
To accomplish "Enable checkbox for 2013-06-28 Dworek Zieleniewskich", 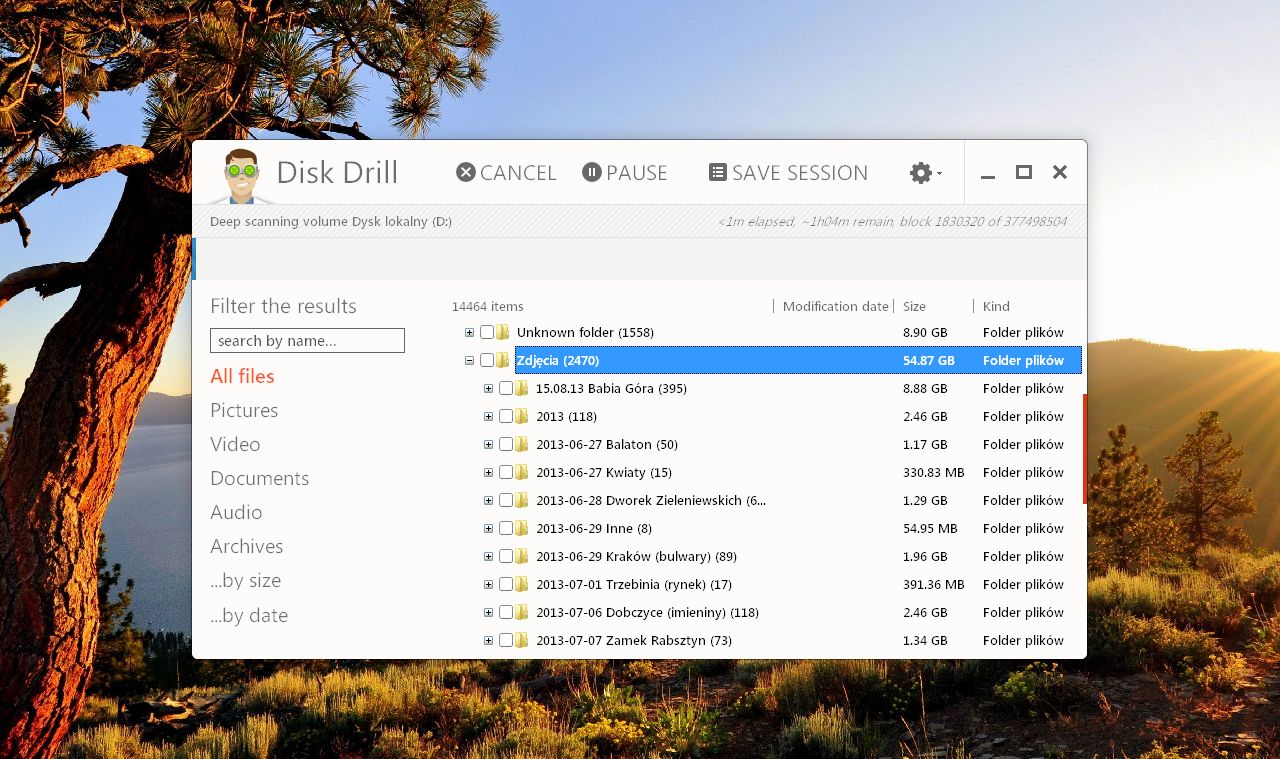I will 506,500.
